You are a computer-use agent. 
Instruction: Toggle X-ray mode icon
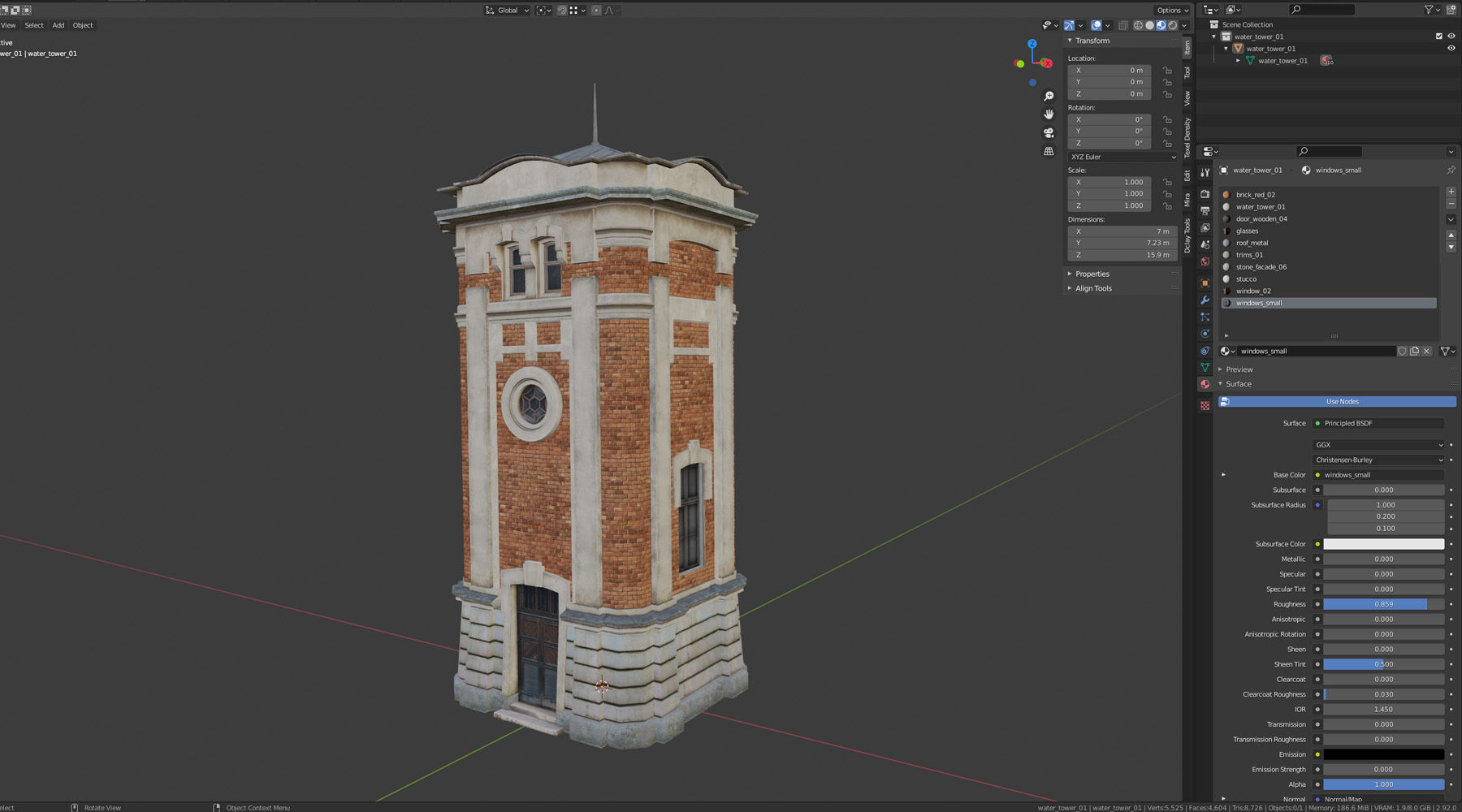click(1122, 25)
